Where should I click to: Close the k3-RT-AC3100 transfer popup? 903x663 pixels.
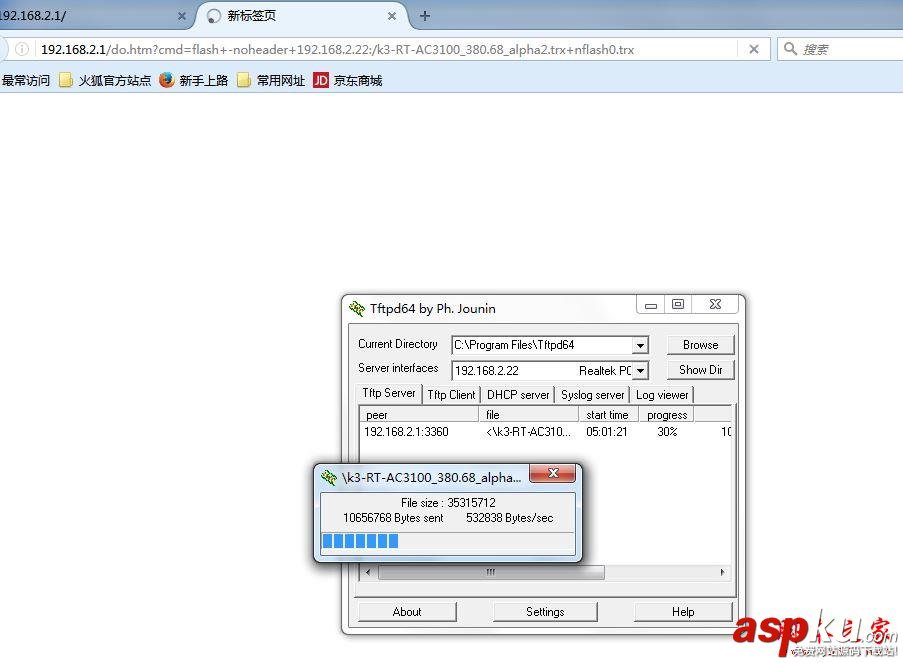pyautogui.click(x=553, y=473)
